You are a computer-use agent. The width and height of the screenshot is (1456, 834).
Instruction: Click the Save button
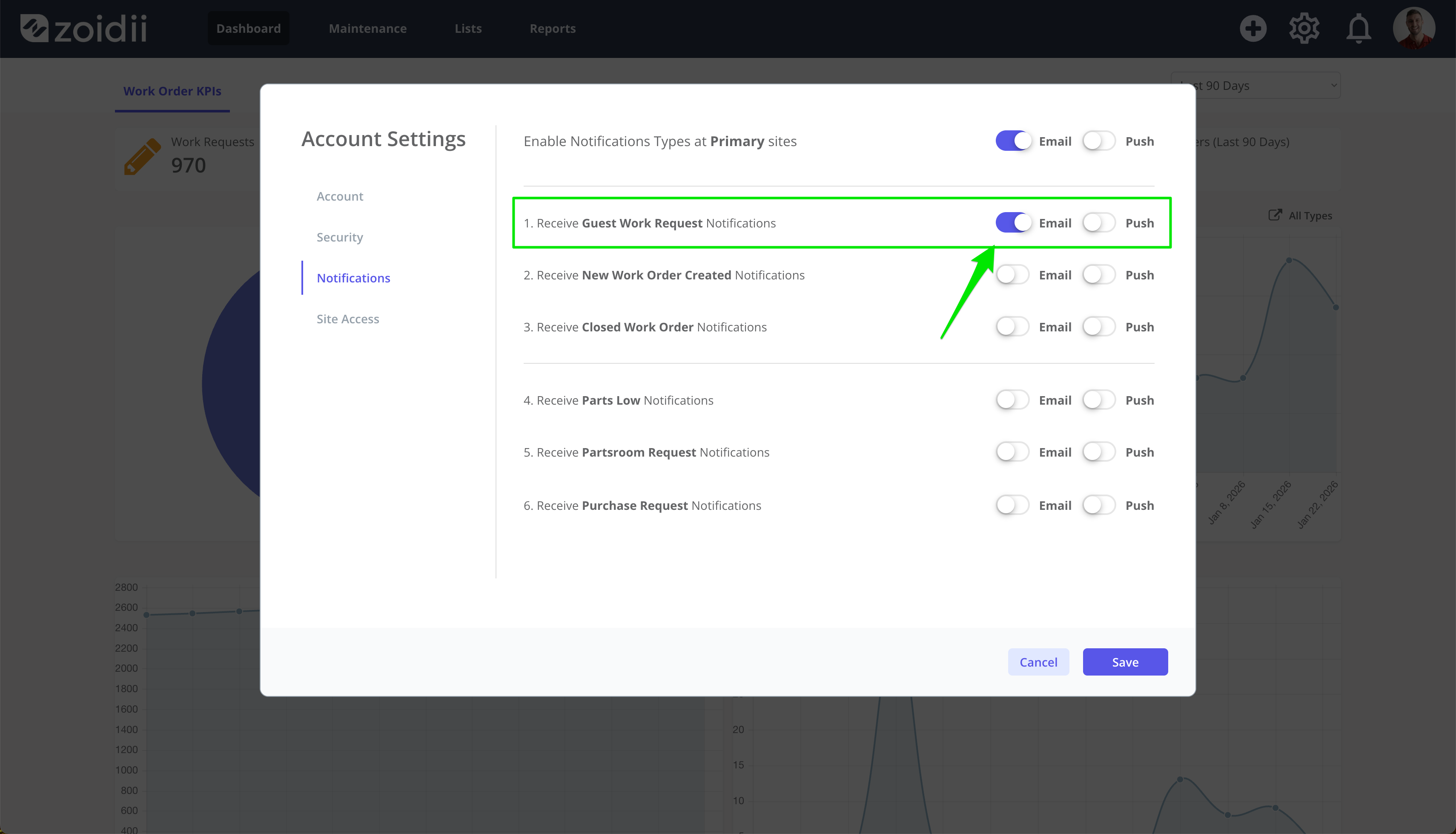tap(1125, 662)
